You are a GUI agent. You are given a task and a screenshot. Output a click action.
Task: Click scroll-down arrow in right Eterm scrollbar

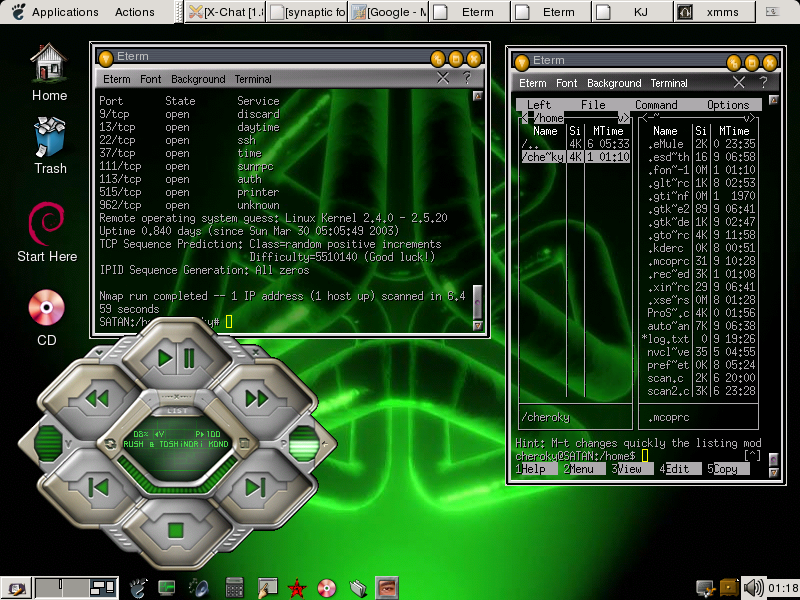click(x=773, y=472)
